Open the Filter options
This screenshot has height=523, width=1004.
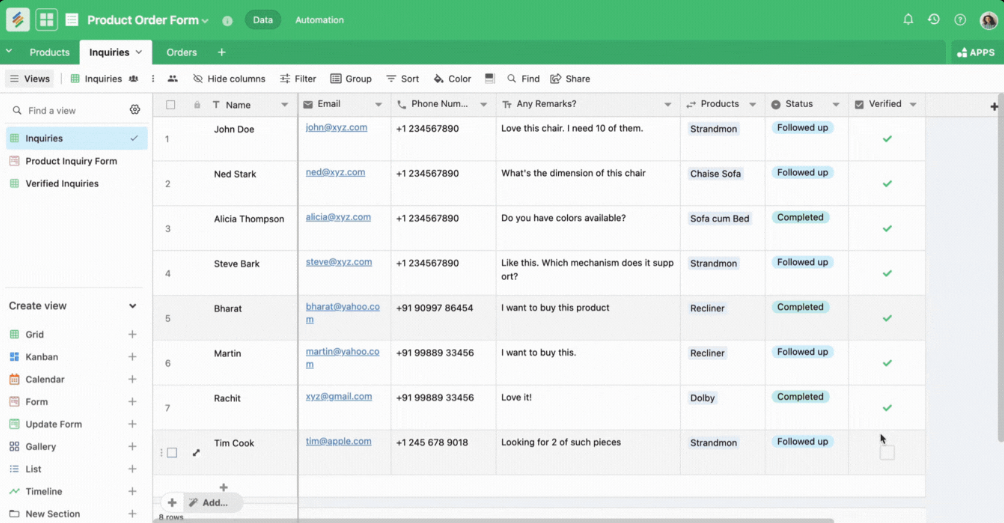pos(298,79)
